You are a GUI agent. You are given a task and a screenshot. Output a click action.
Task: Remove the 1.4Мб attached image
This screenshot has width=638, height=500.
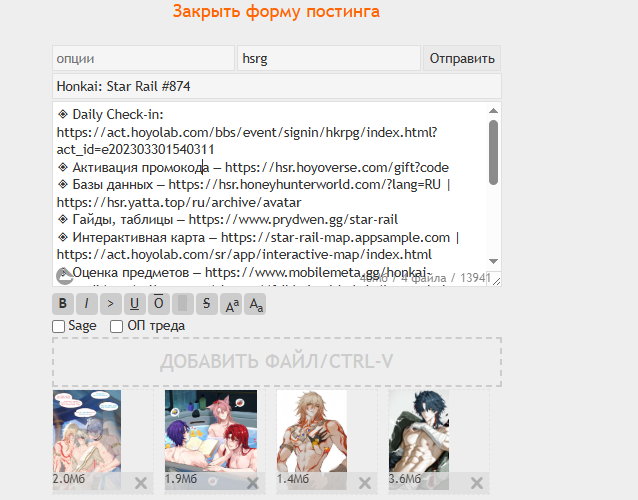pyautogui.click(x=365, y=483)
